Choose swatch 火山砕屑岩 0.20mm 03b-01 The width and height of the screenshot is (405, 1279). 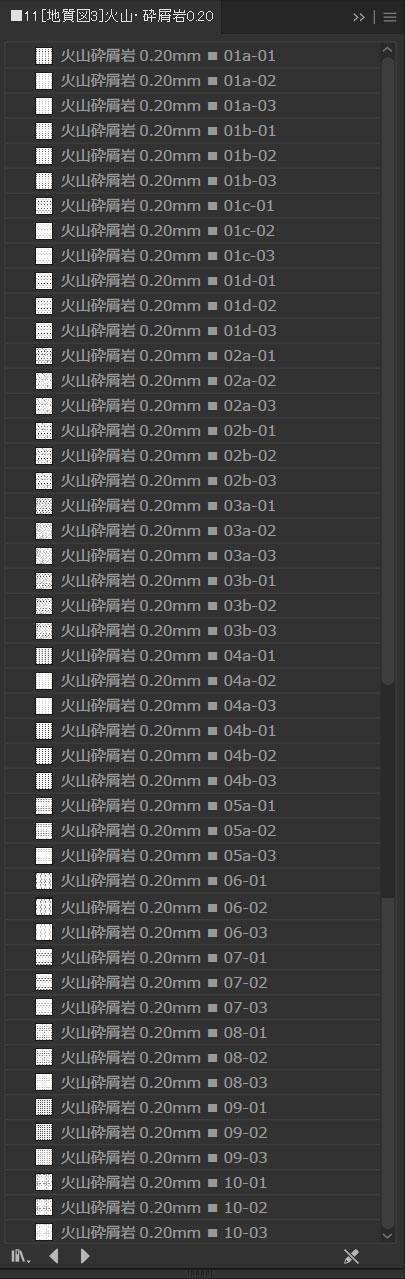click(x=192, y=581)
